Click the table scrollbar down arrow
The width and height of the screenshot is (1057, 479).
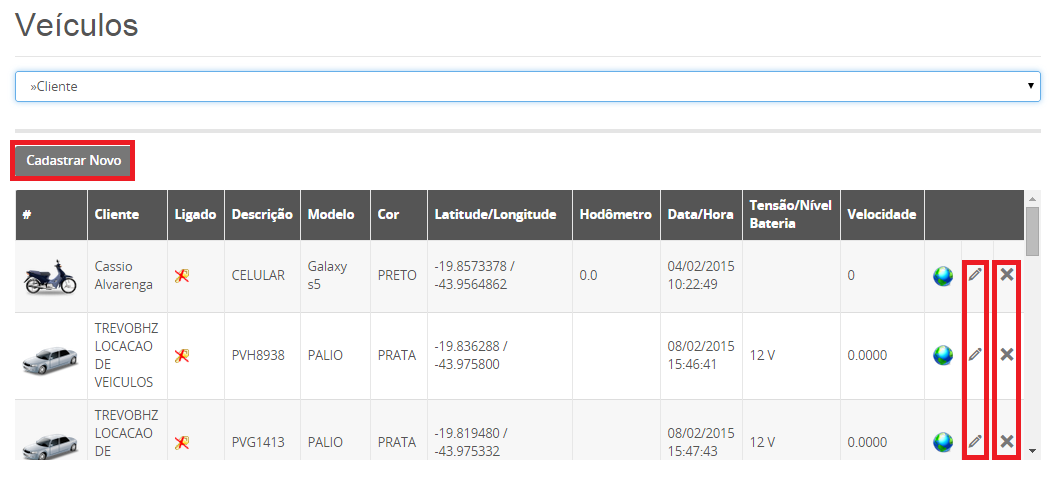point(1033,451)
